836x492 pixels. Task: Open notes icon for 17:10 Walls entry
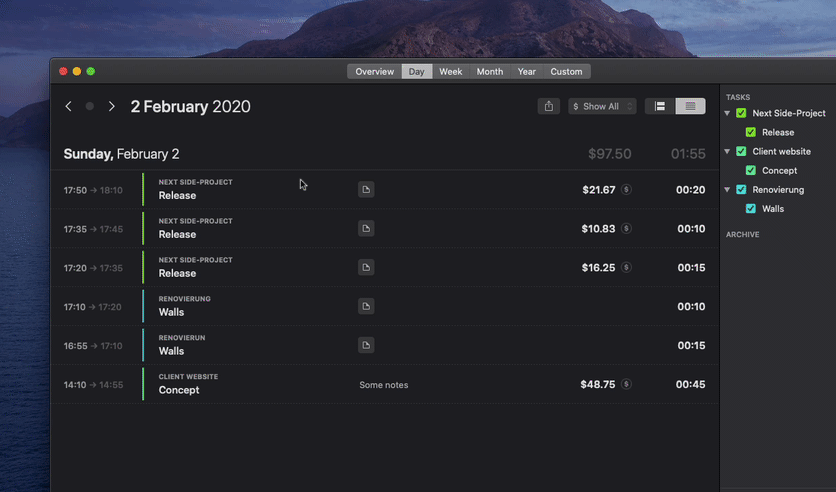[x=366, y=306]
